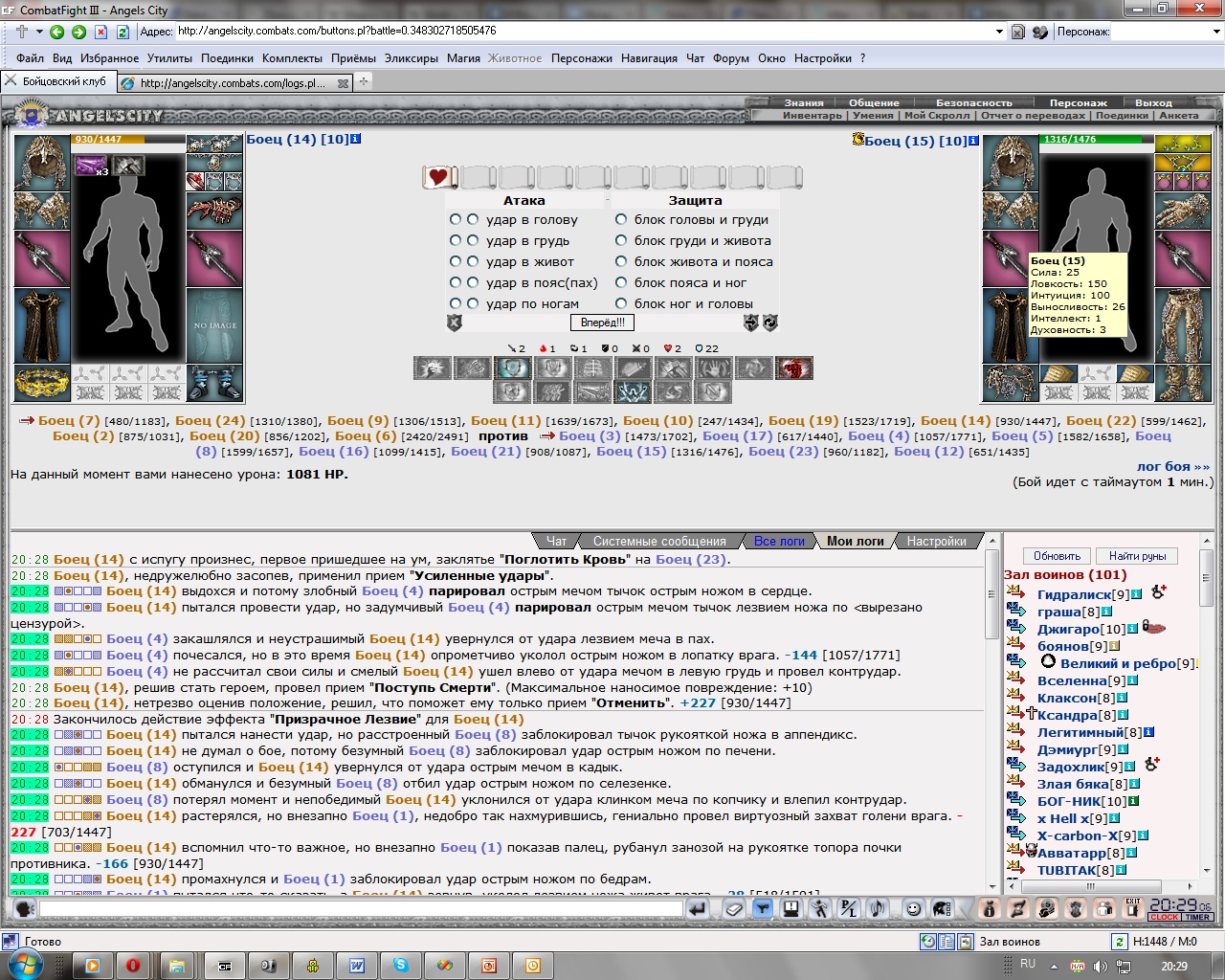Use the red heart scroll item
1225x980 pixels.
pyautogui.click(x=439, y=177)
